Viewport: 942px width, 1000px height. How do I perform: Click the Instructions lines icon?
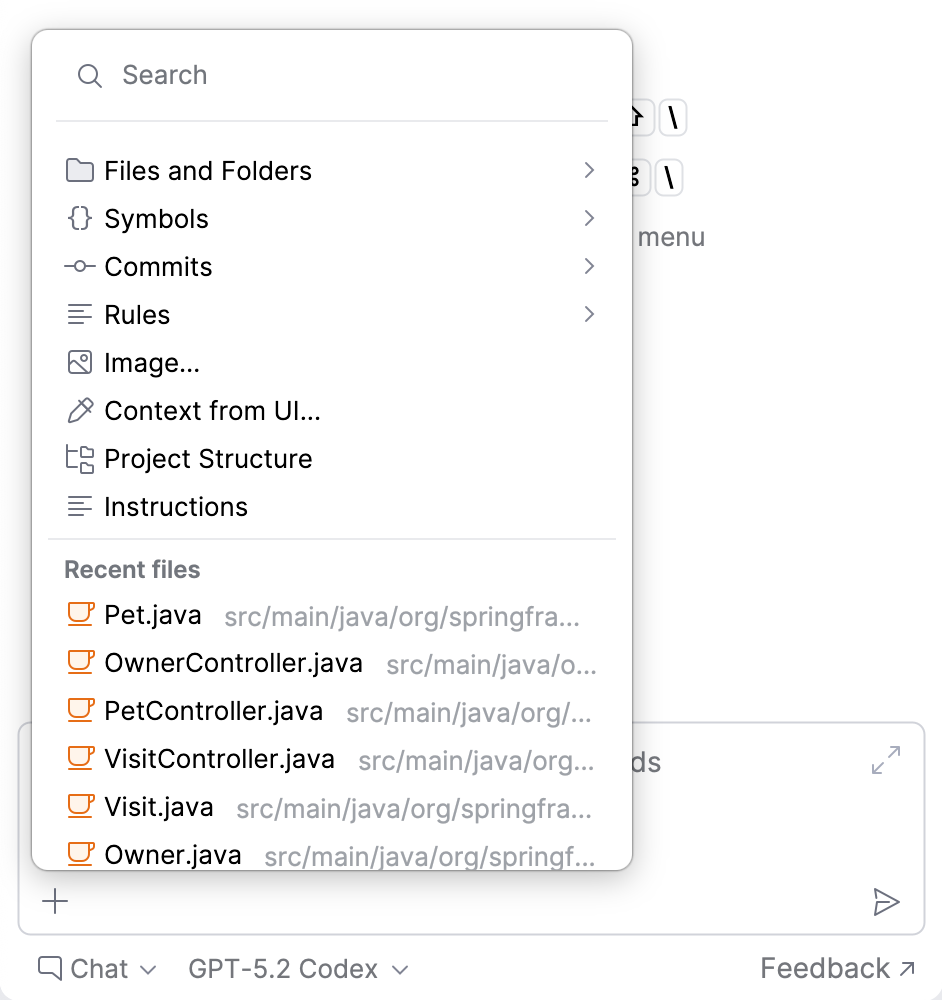pyautogui.click(x=80, y=507)
